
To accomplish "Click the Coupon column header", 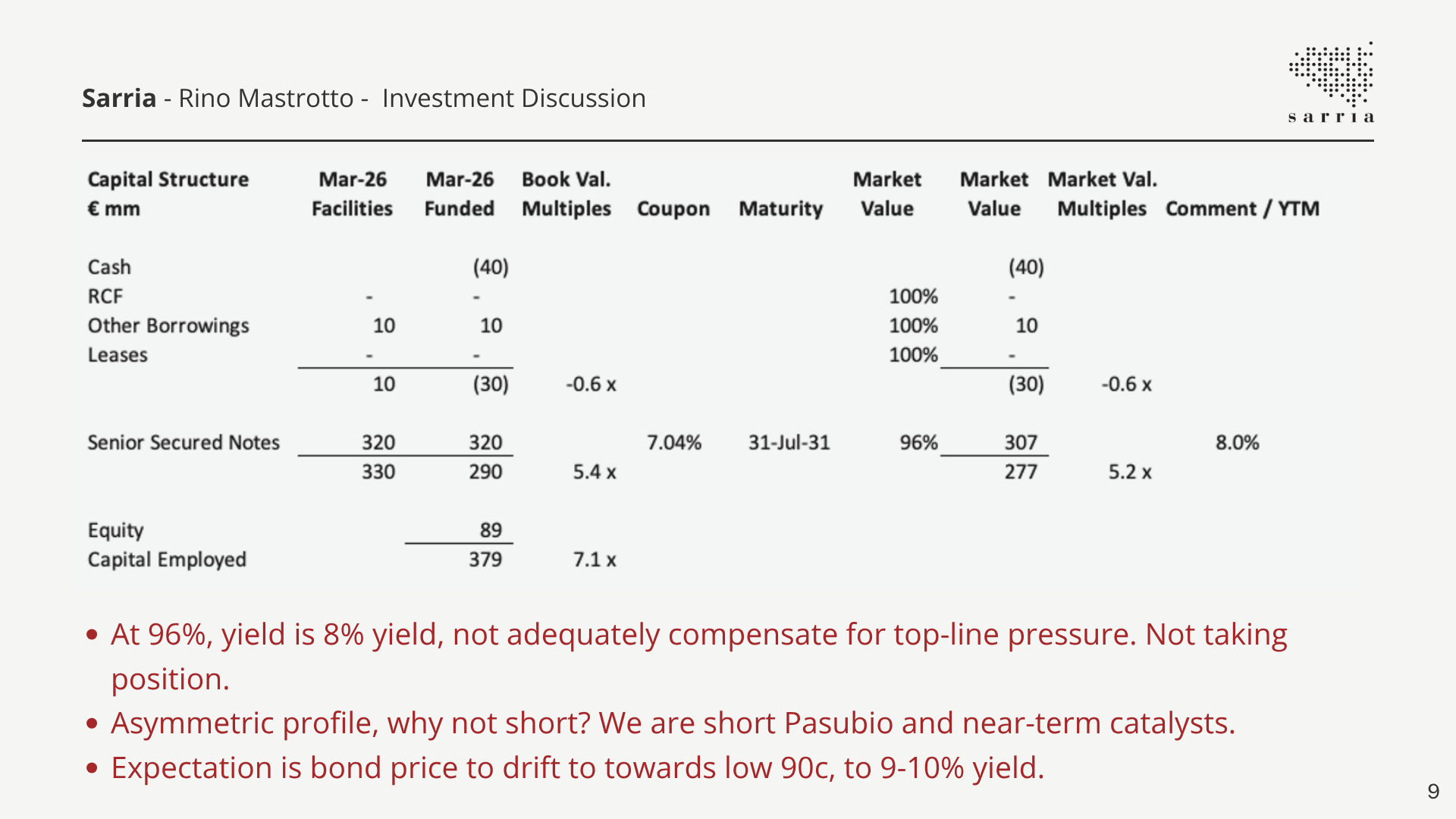I will click(x=673, y=209).
